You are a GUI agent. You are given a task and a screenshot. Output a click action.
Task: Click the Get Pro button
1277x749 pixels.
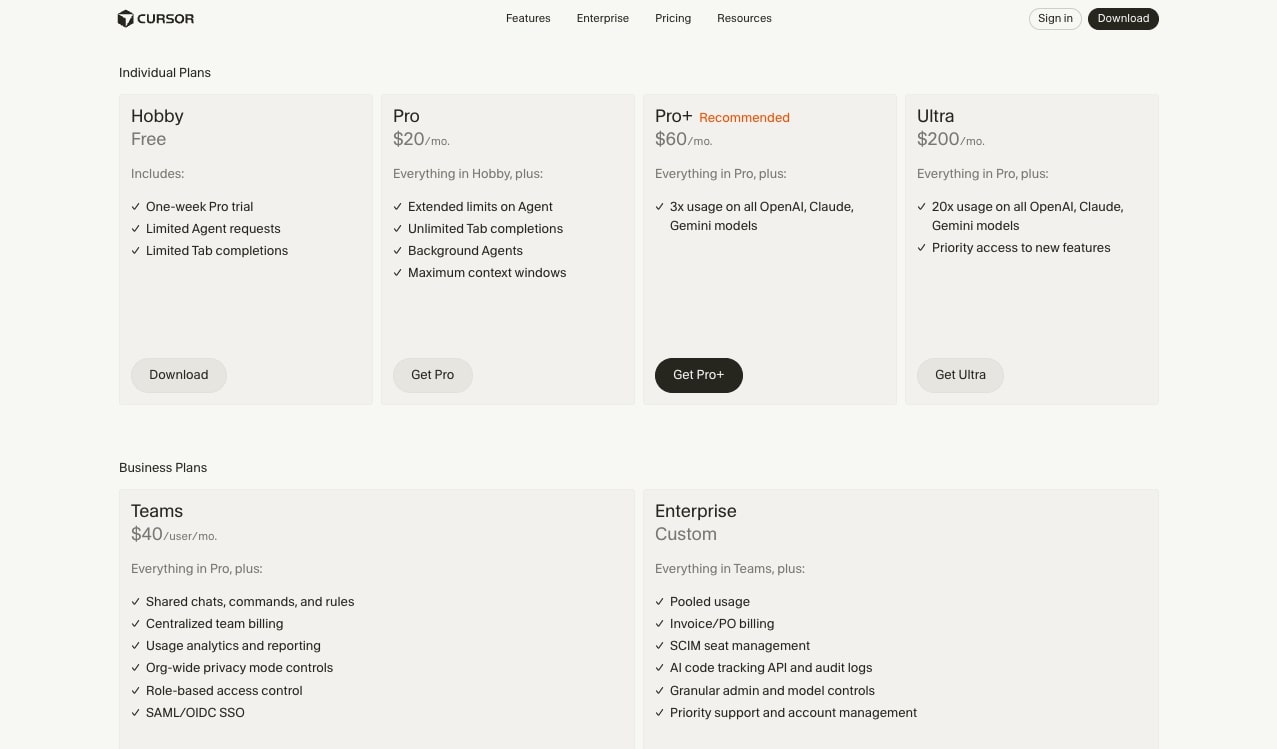tap(432, 375)
